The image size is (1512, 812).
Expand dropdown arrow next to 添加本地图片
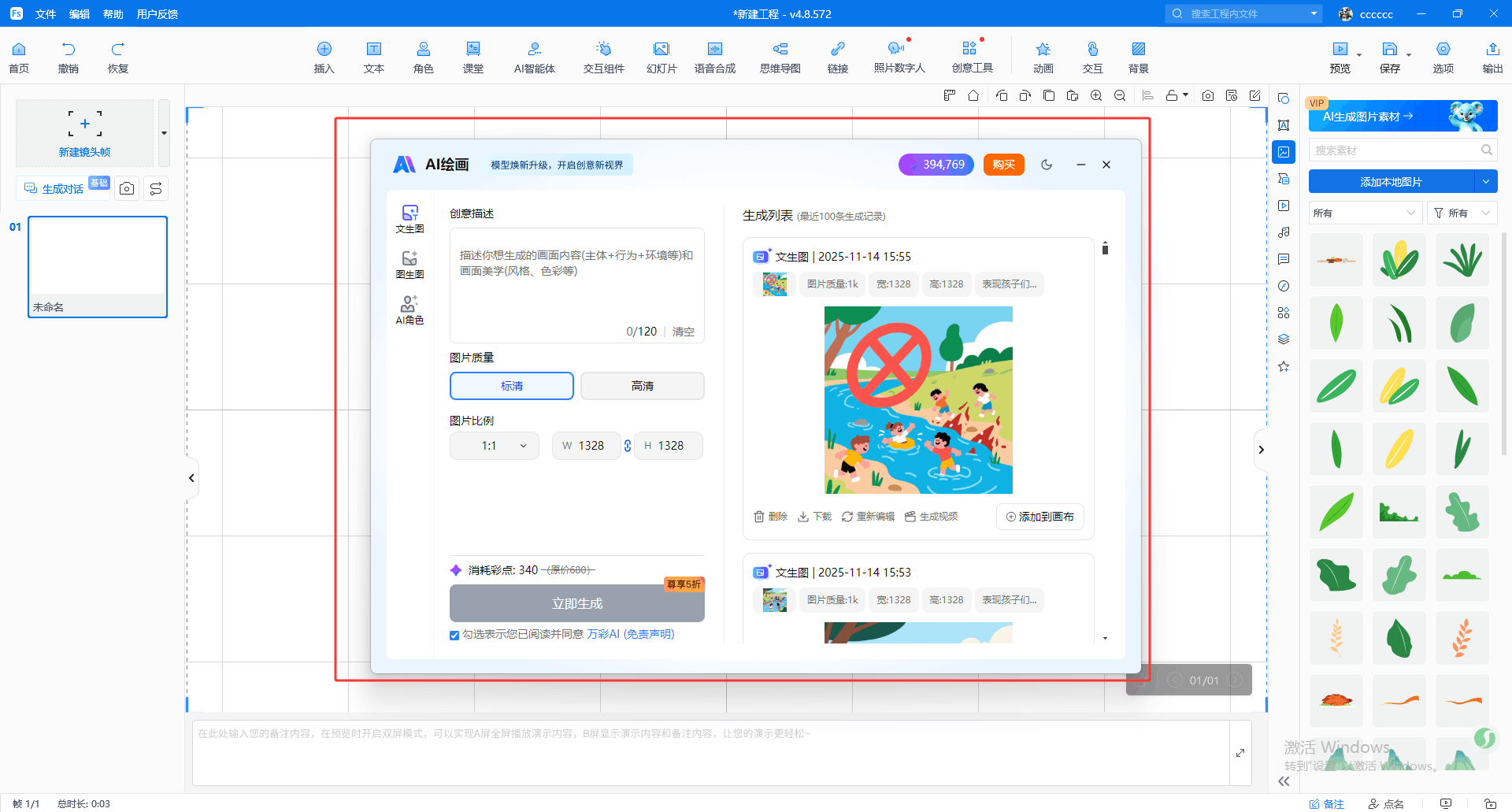coord(1485,182)
